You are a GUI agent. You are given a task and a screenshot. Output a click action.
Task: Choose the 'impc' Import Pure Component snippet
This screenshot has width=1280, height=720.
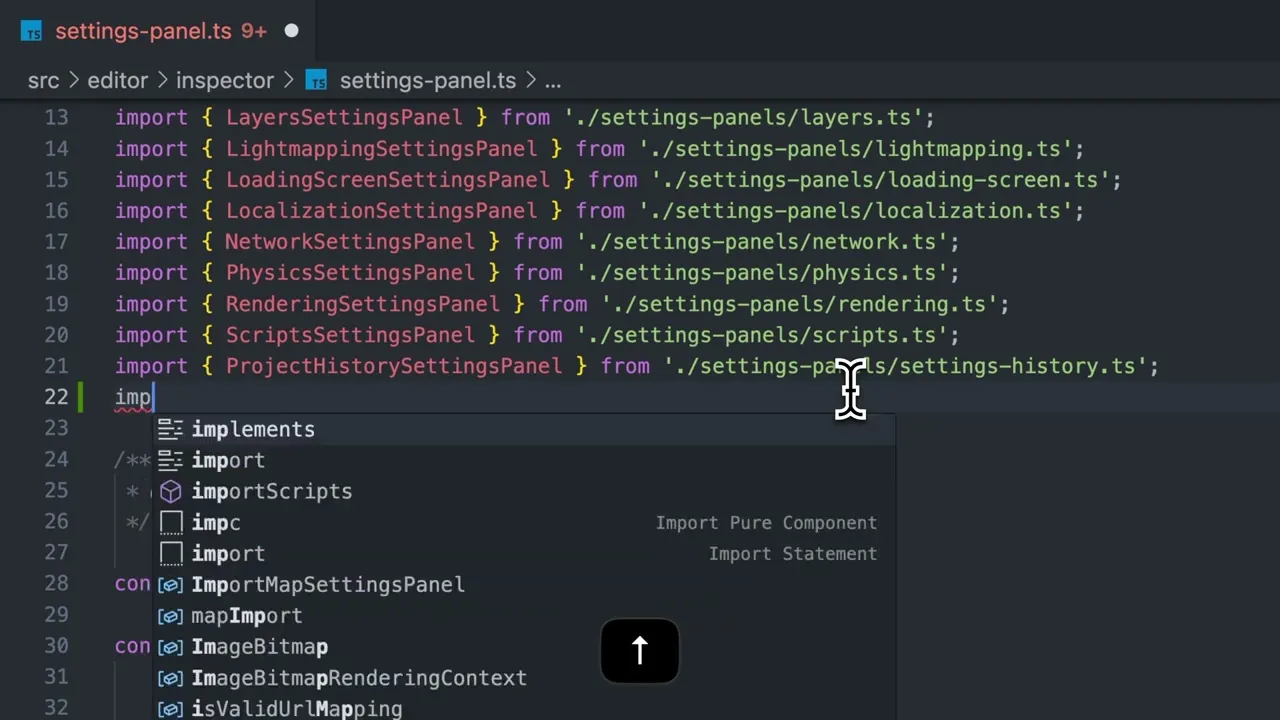coord(524,522)
